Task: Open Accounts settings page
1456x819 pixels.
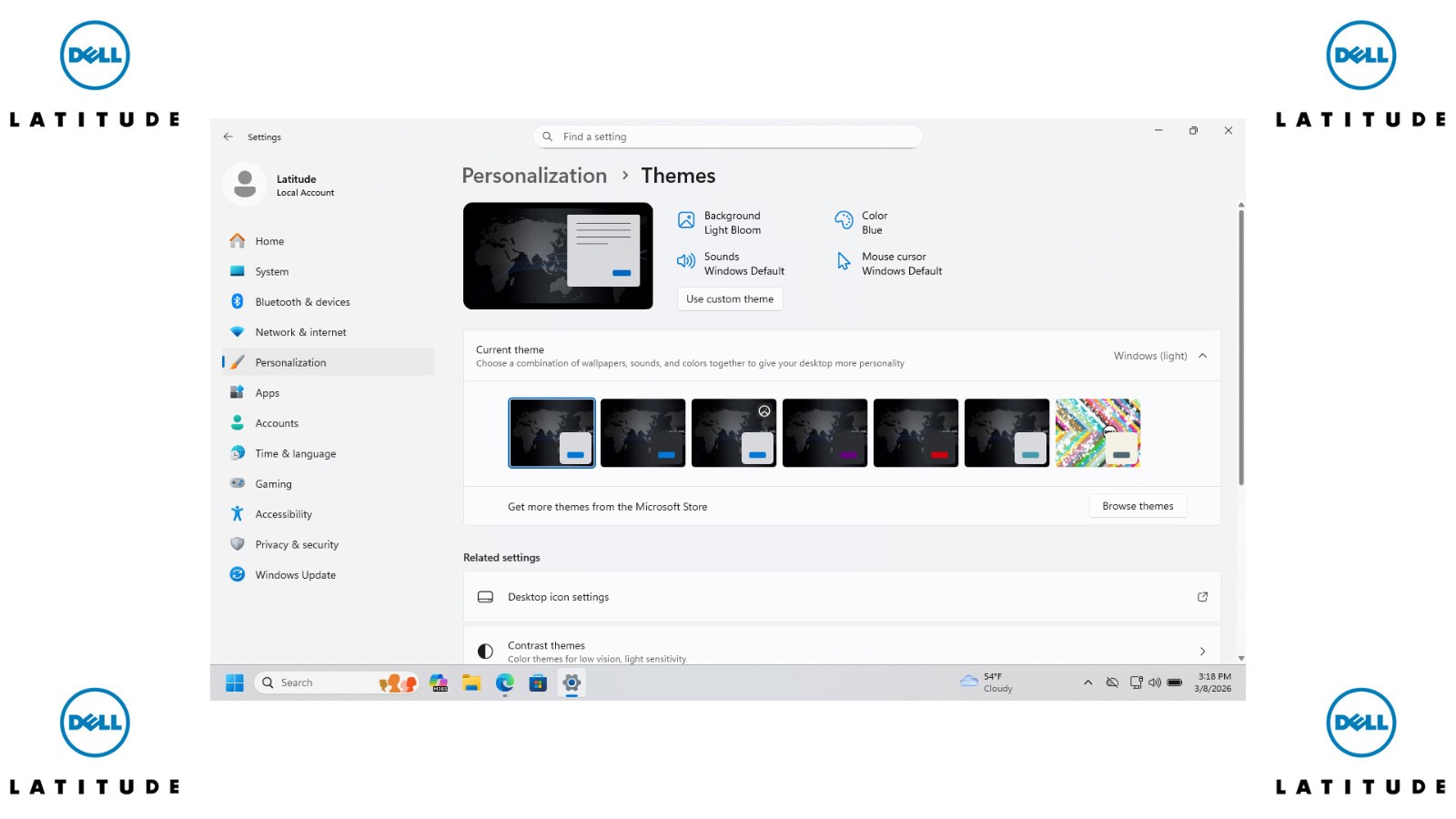Action: click(329, 423)
